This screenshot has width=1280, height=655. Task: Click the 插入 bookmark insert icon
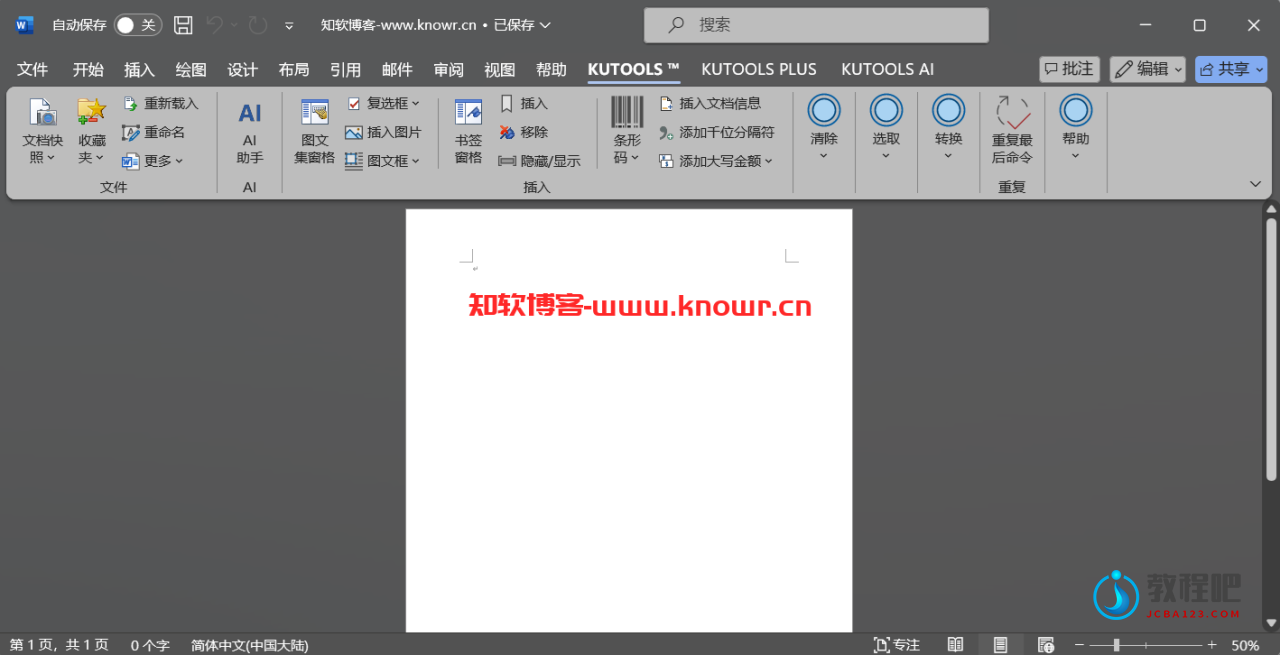tap(506, 103)
